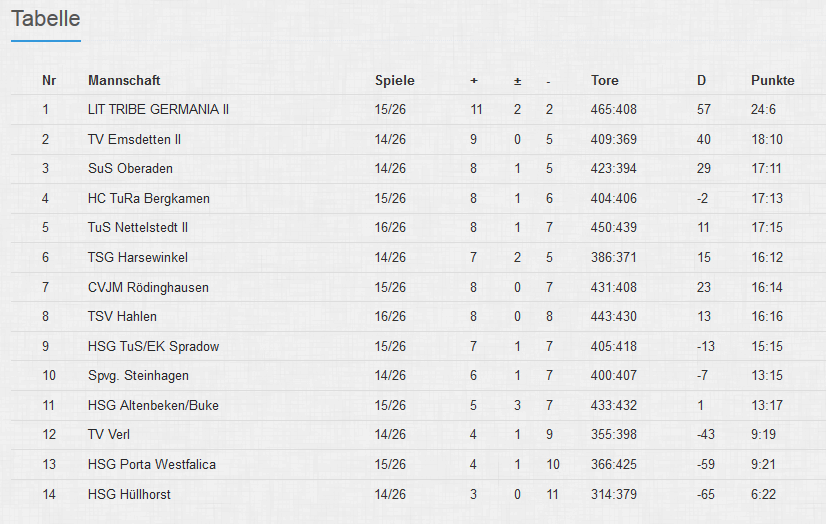Viewport: 826px width, 524px height.
Task: Select HSG Altenbeken/Buke team
Action: pos(153,405)
